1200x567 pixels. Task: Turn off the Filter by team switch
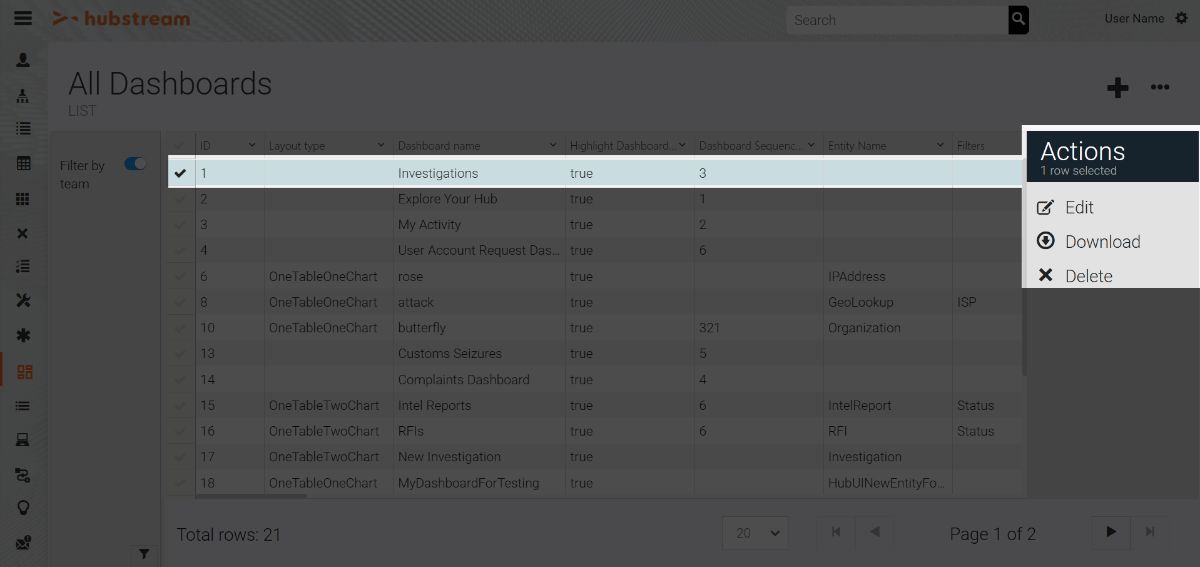click(x=135, y=164)
